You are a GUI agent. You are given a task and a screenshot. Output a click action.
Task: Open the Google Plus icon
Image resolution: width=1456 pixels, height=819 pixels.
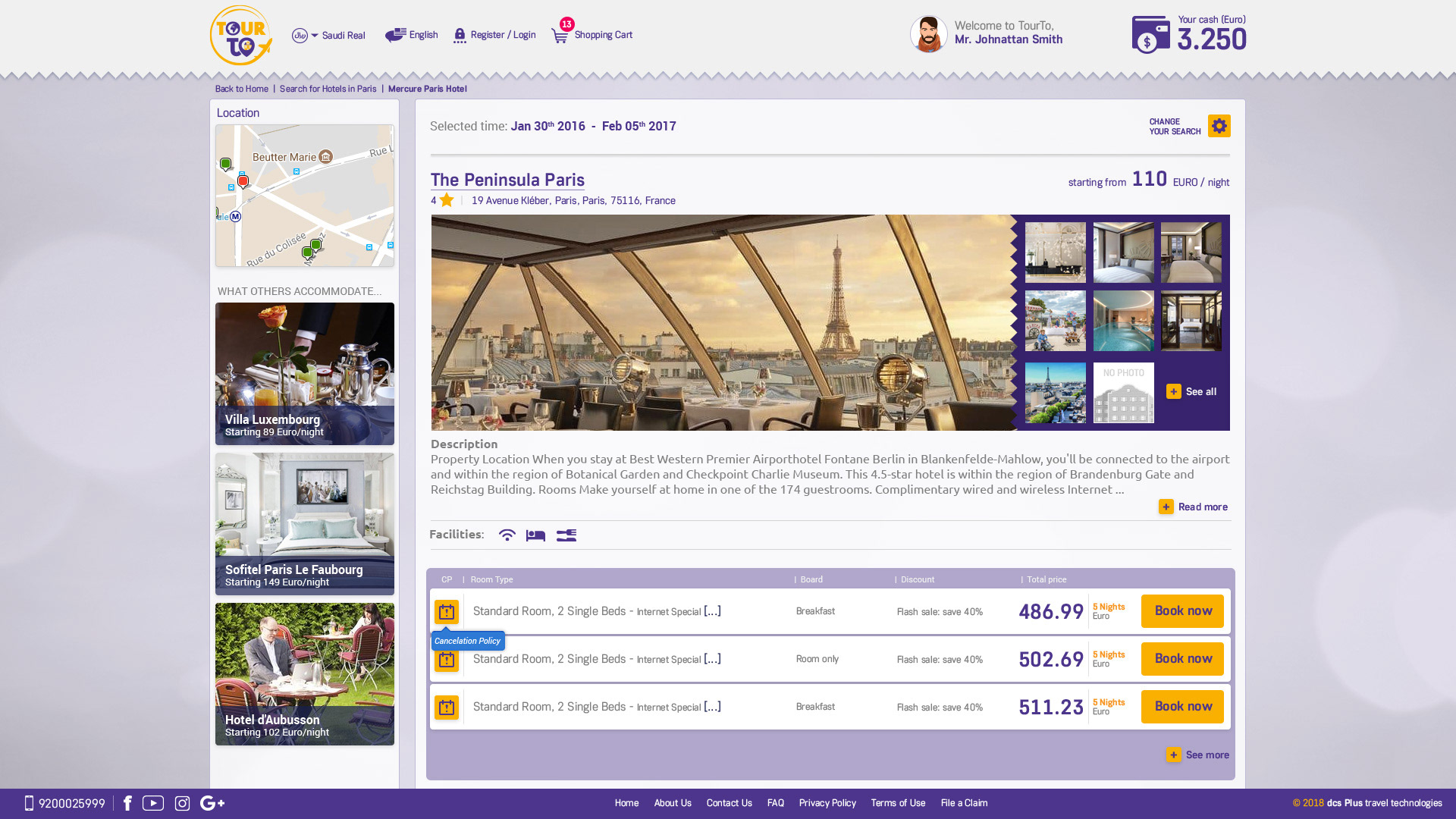(212, 803)
